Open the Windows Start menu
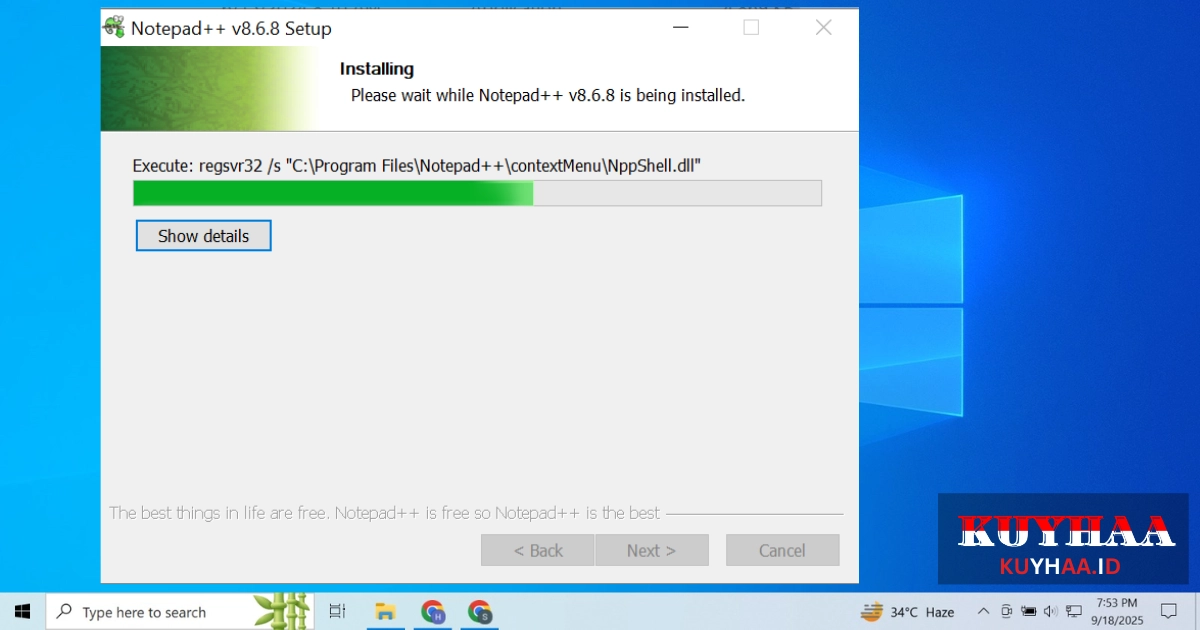 point(22,611)
